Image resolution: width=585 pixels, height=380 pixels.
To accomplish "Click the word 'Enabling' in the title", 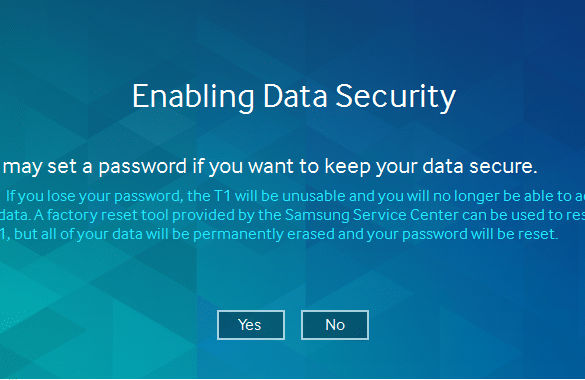I will [x=193, y=97].
